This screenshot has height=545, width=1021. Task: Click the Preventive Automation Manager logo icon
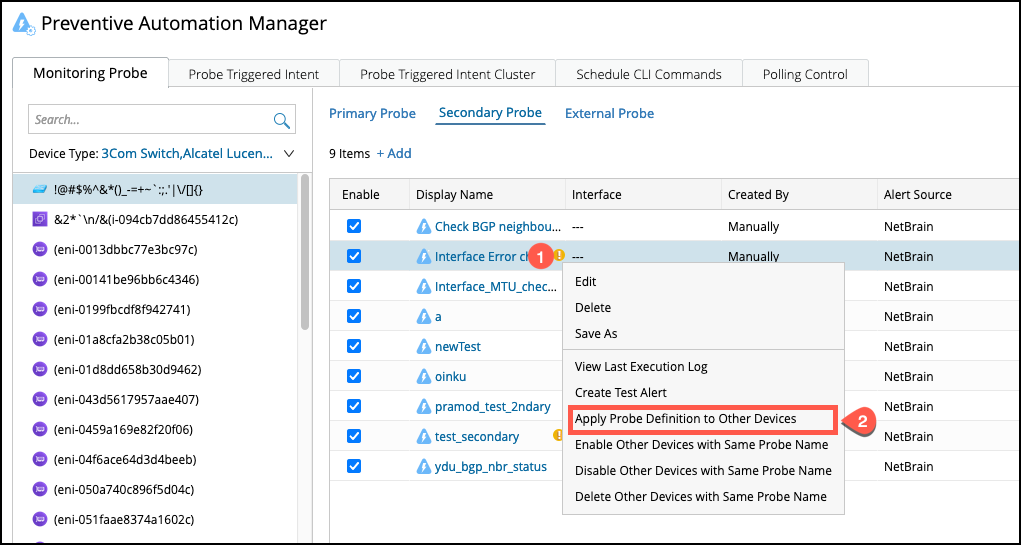click(x=24, y=24)
